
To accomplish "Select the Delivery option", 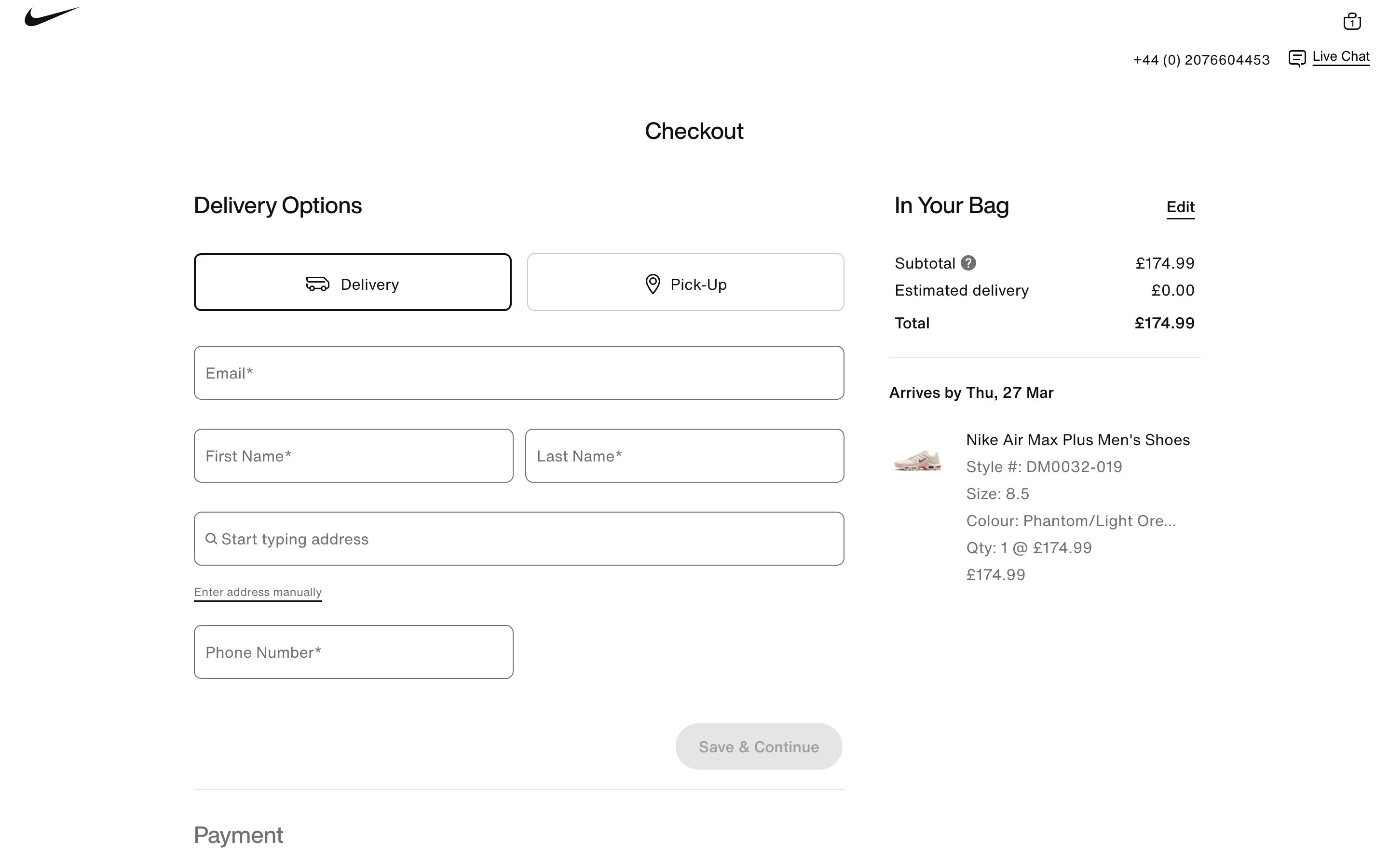I will click(x=353, y=282).
